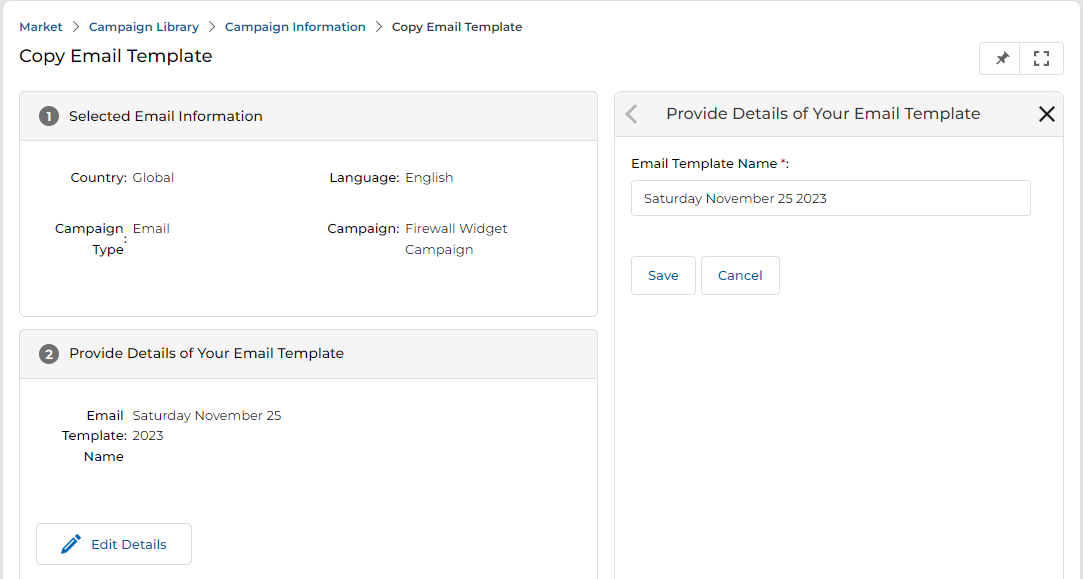The width and height of the screenshot is (1083, 579).
Task: Navigate to Campaign Library breadcrumb
Action: coord(144,27)
